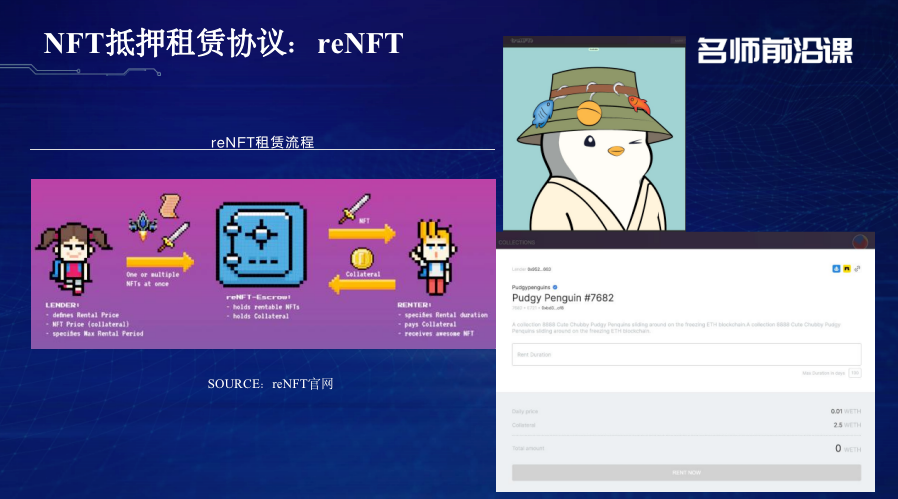Click the round profile avatar in the reNFT header
Image resolution: width=898 pixels, height=499 pixels.
pos(860,242)
